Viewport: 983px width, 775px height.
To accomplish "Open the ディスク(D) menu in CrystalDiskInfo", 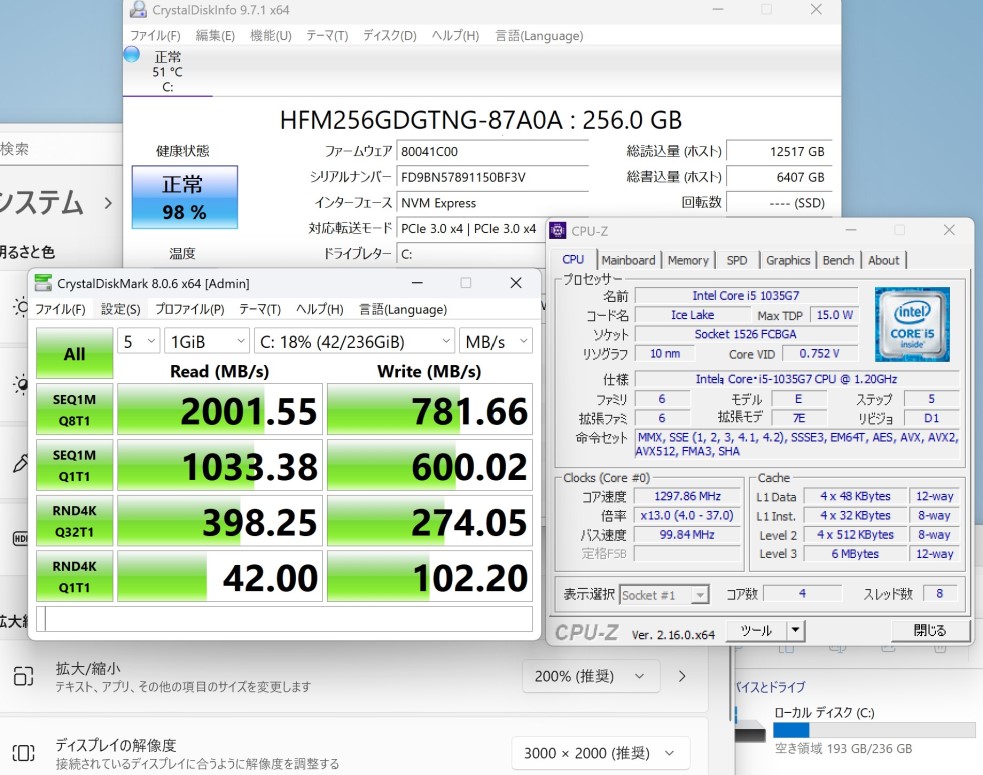I will [x=389, y=36].
